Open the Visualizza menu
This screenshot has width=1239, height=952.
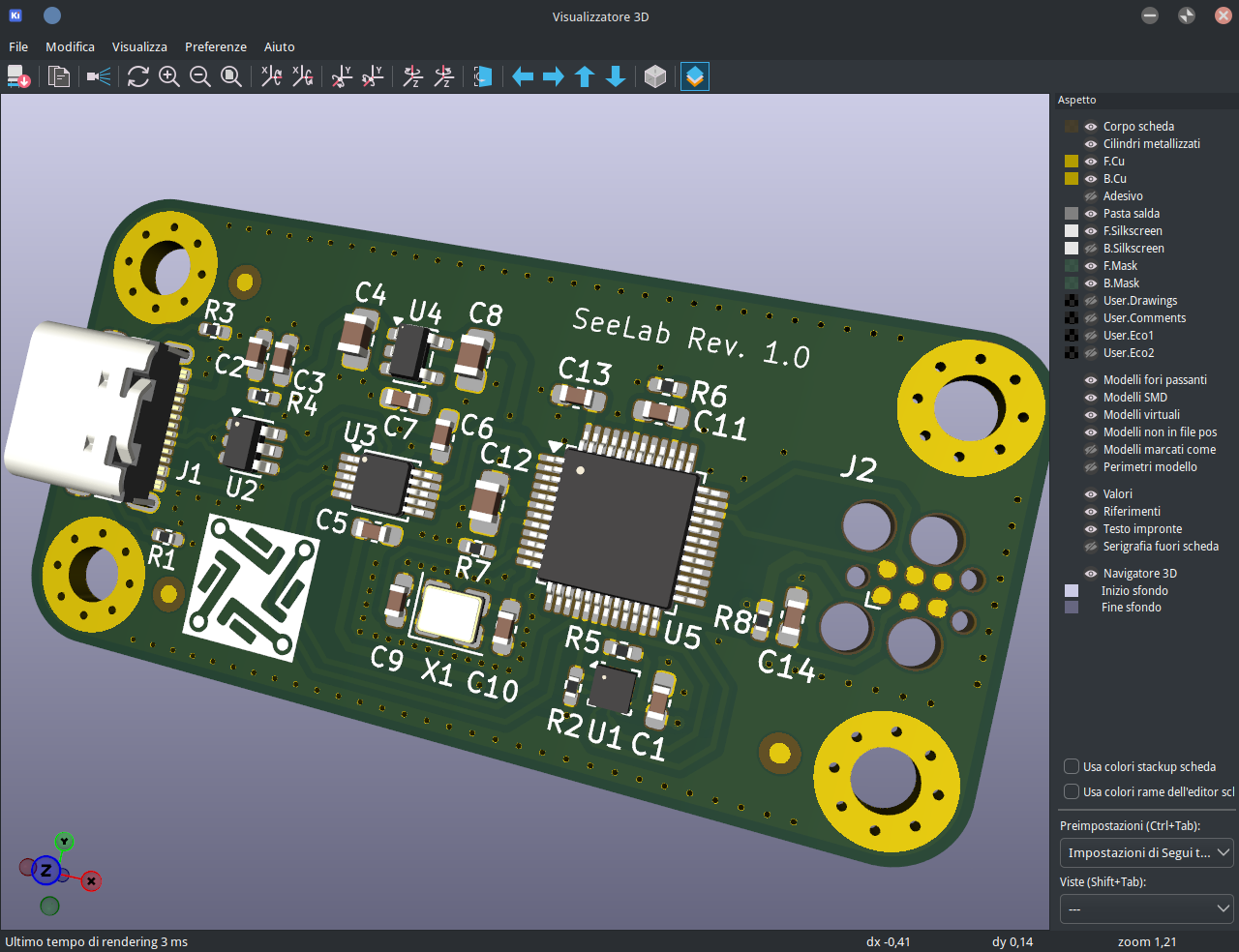click(x=139, y=46)
